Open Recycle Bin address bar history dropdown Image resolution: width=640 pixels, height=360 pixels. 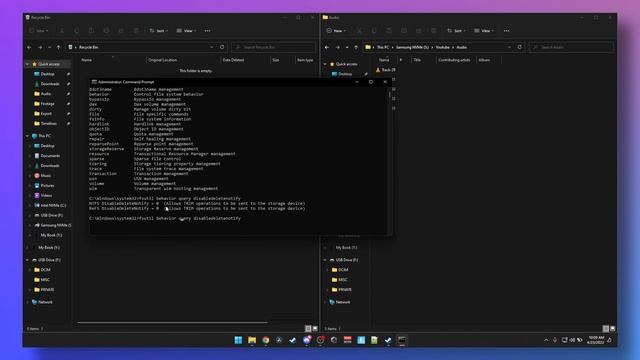[x=211, y=47]
